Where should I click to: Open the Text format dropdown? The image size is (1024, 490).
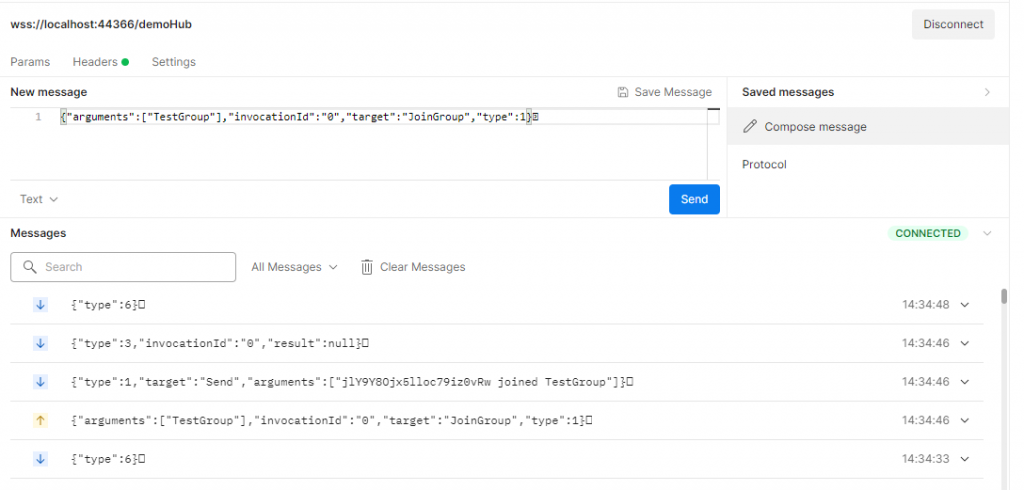[x=39, y=199]
